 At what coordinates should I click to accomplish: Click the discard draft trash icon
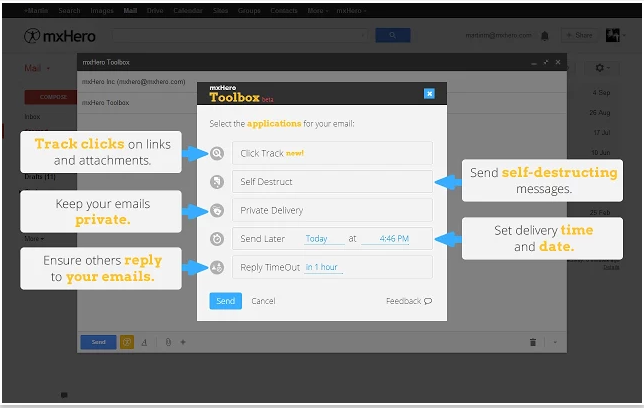[533, 342]
